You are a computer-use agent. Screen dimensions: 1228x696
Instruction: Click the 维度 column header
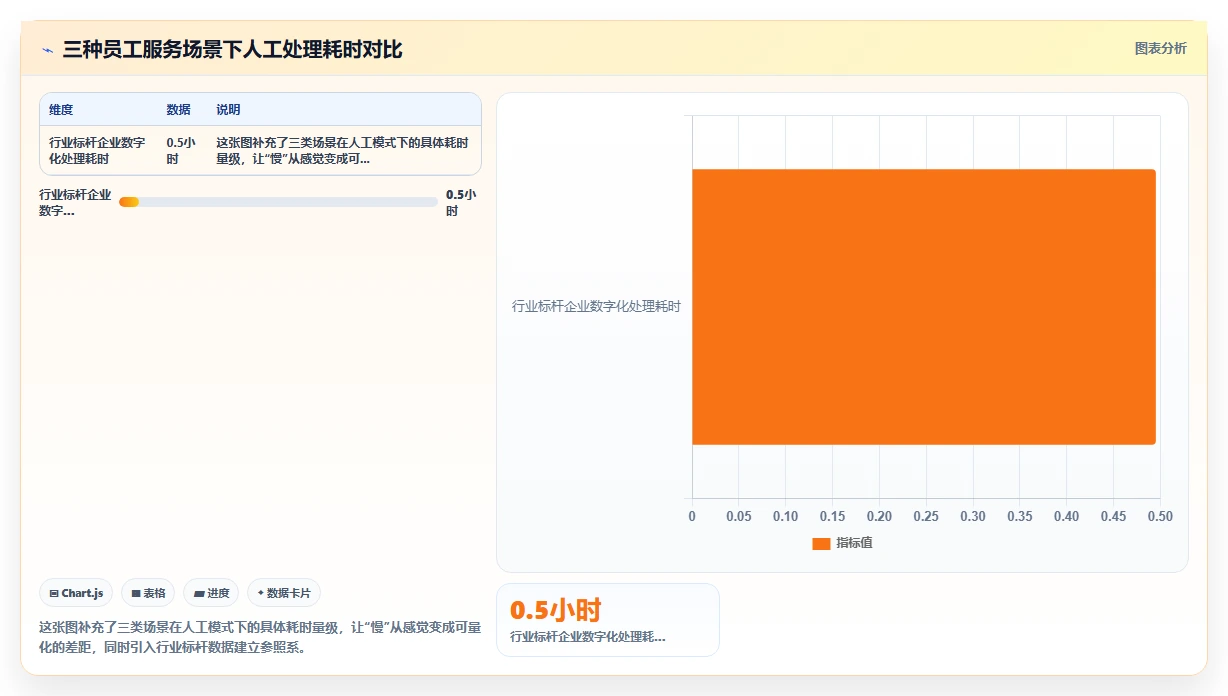click(61, 110)
